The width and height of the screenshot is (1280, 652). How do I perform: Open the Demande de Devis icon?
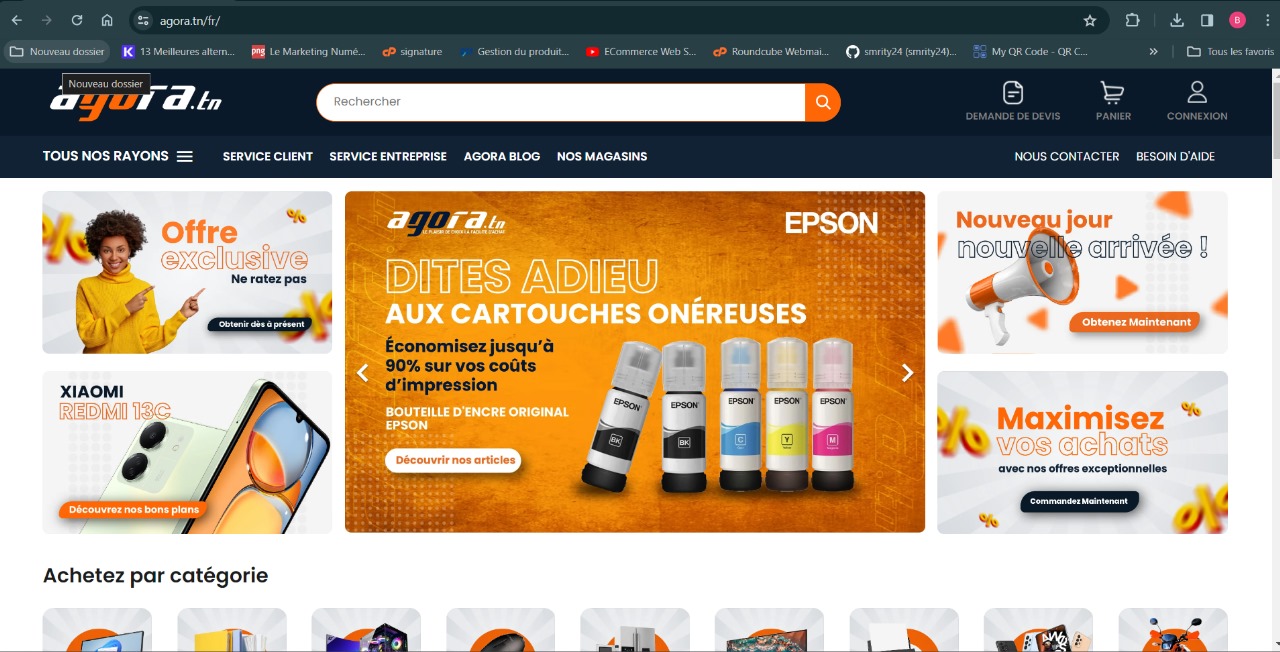coord(1013,93)
